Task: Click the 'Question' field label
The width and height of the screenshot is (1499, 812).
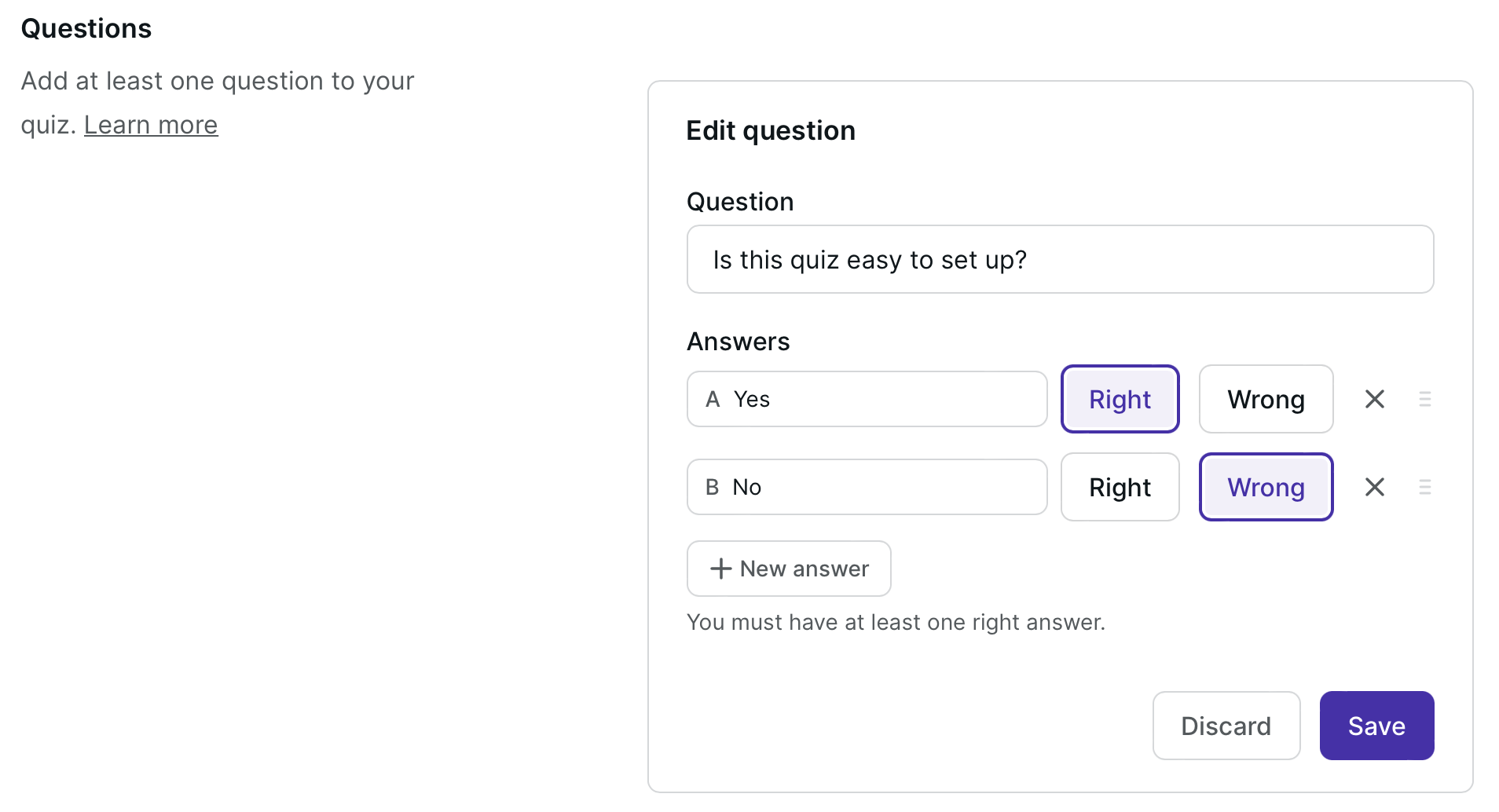Action: (739, 202)
